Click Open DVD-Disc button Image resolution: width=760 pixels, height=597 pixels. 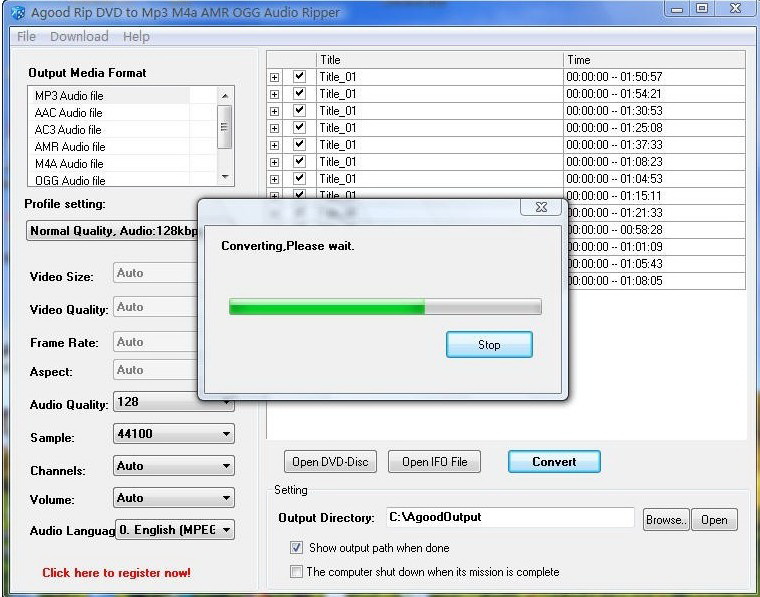(330, 462)
